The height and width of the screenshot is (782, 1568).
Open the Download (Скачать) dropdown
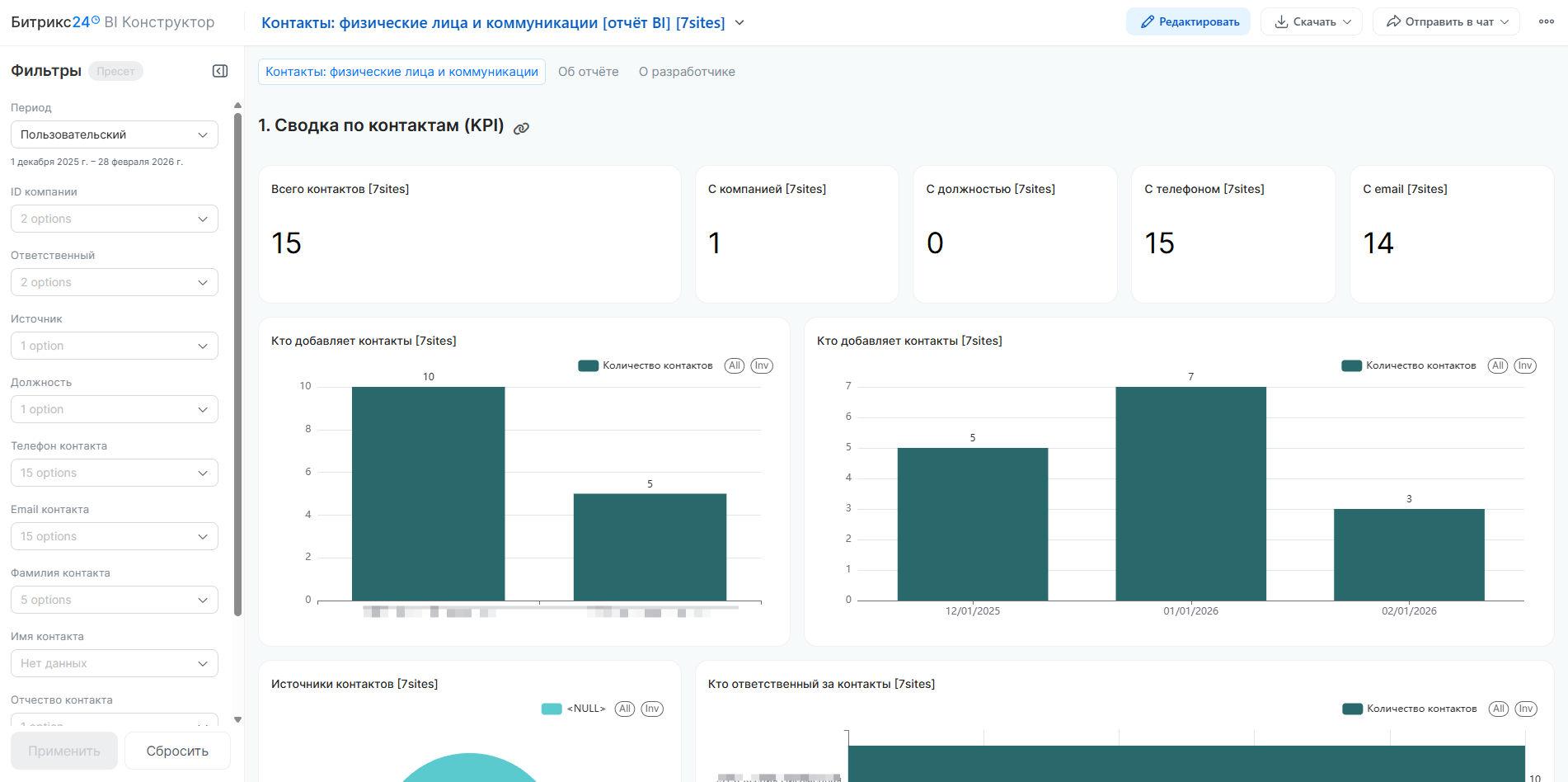tap(1311, 21)
